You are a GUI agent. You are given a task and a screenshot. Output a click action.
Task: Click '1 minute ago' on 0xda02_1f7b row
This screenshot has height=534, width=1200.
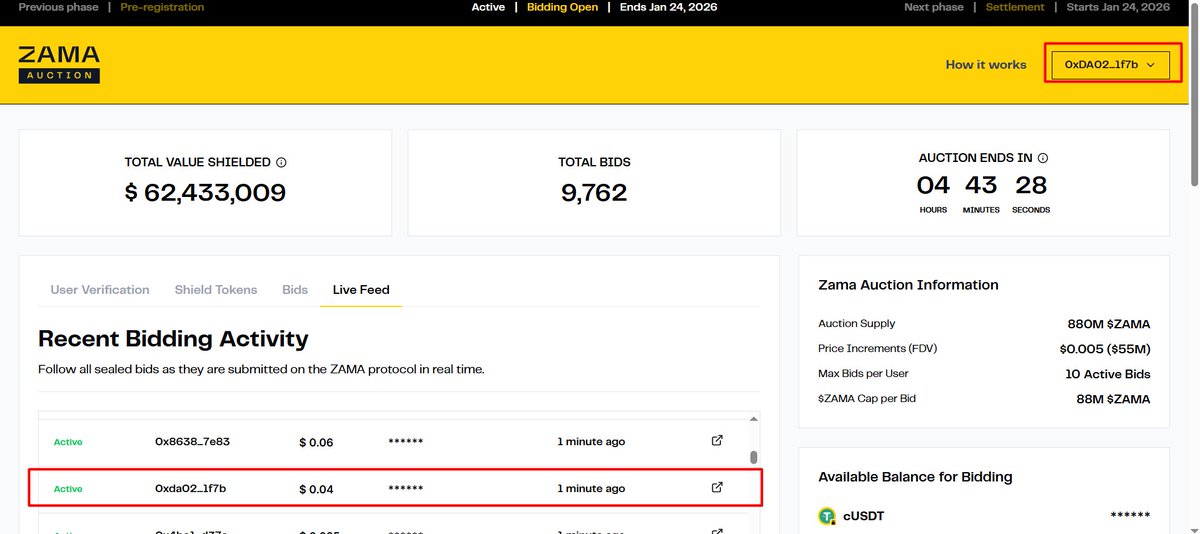point(591,489)
